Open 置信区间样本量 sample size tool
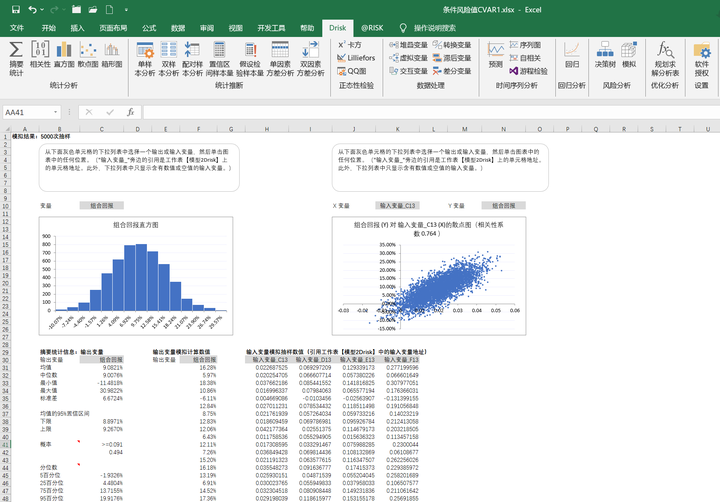 [219, 58]
